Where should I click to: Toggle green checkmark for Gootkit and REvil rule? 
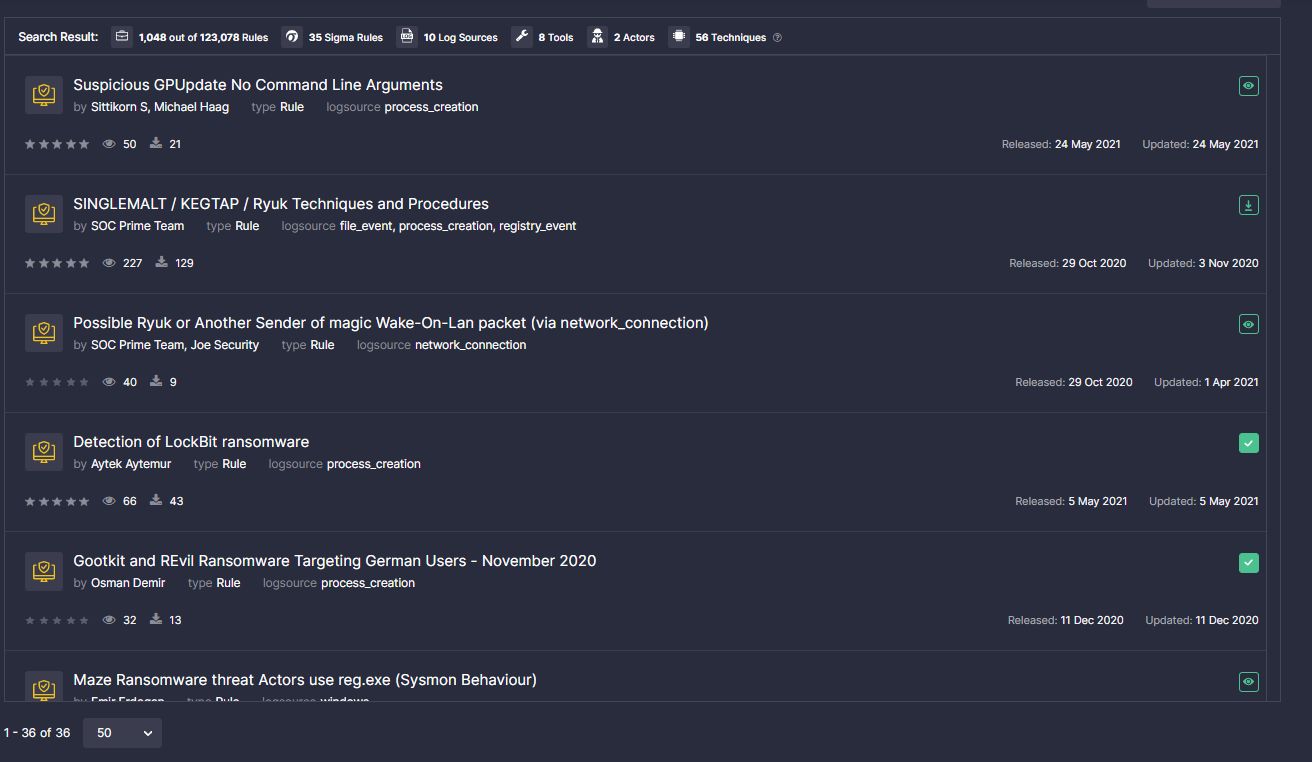tap(1248, 562)
